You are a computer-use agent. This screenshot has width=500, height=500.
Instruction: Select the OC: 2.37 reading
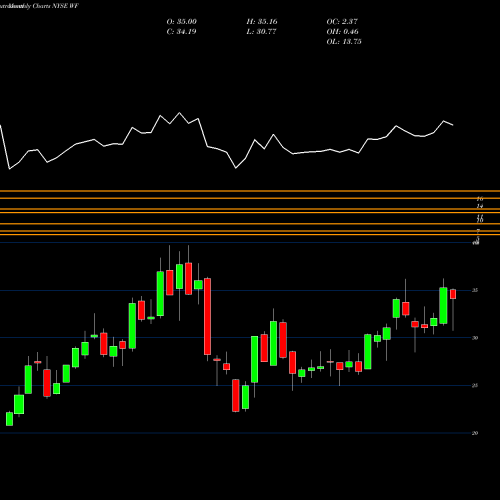[342, 22]
